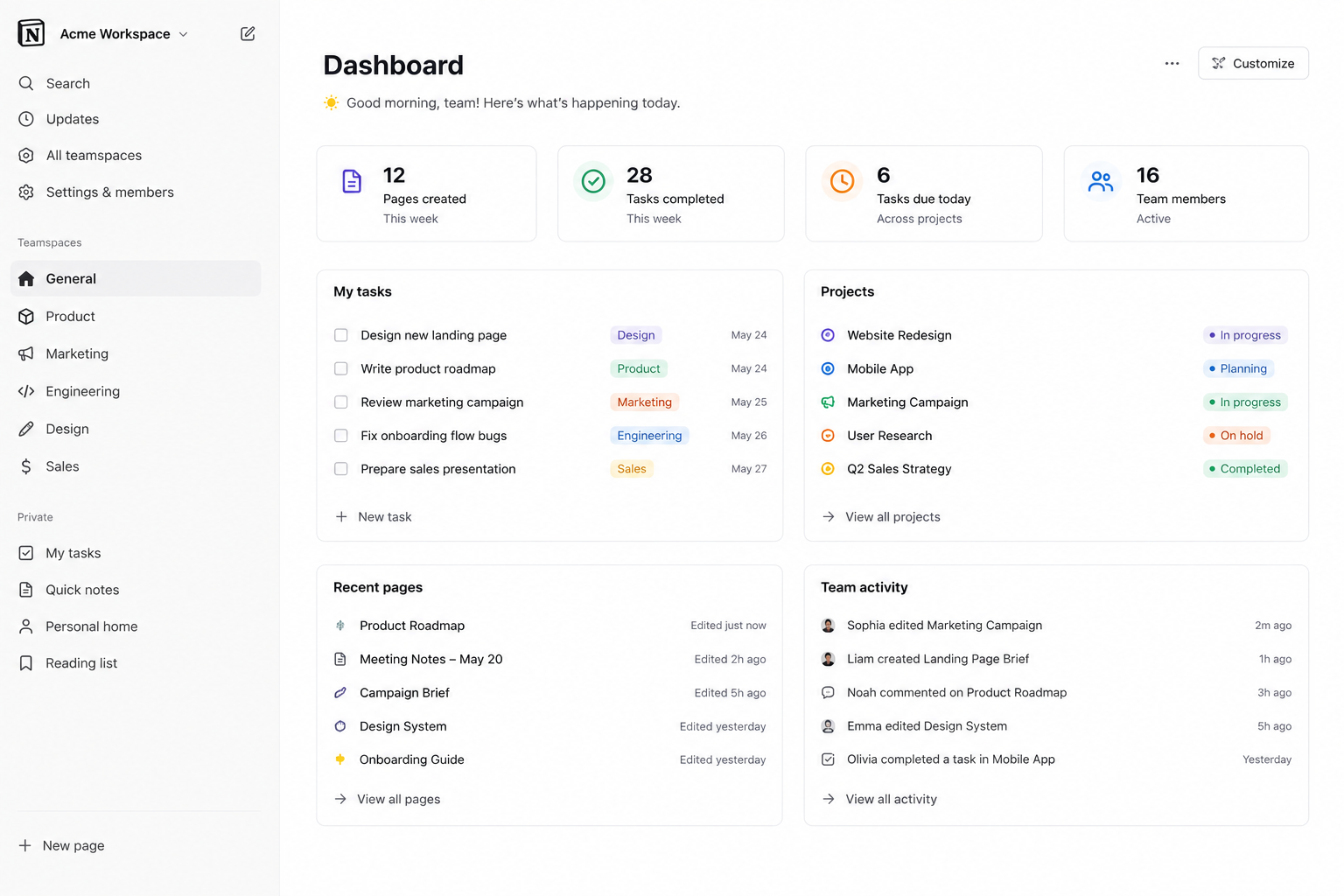Click the Marketing megaphone icon in sidebar

click(26, 353)
